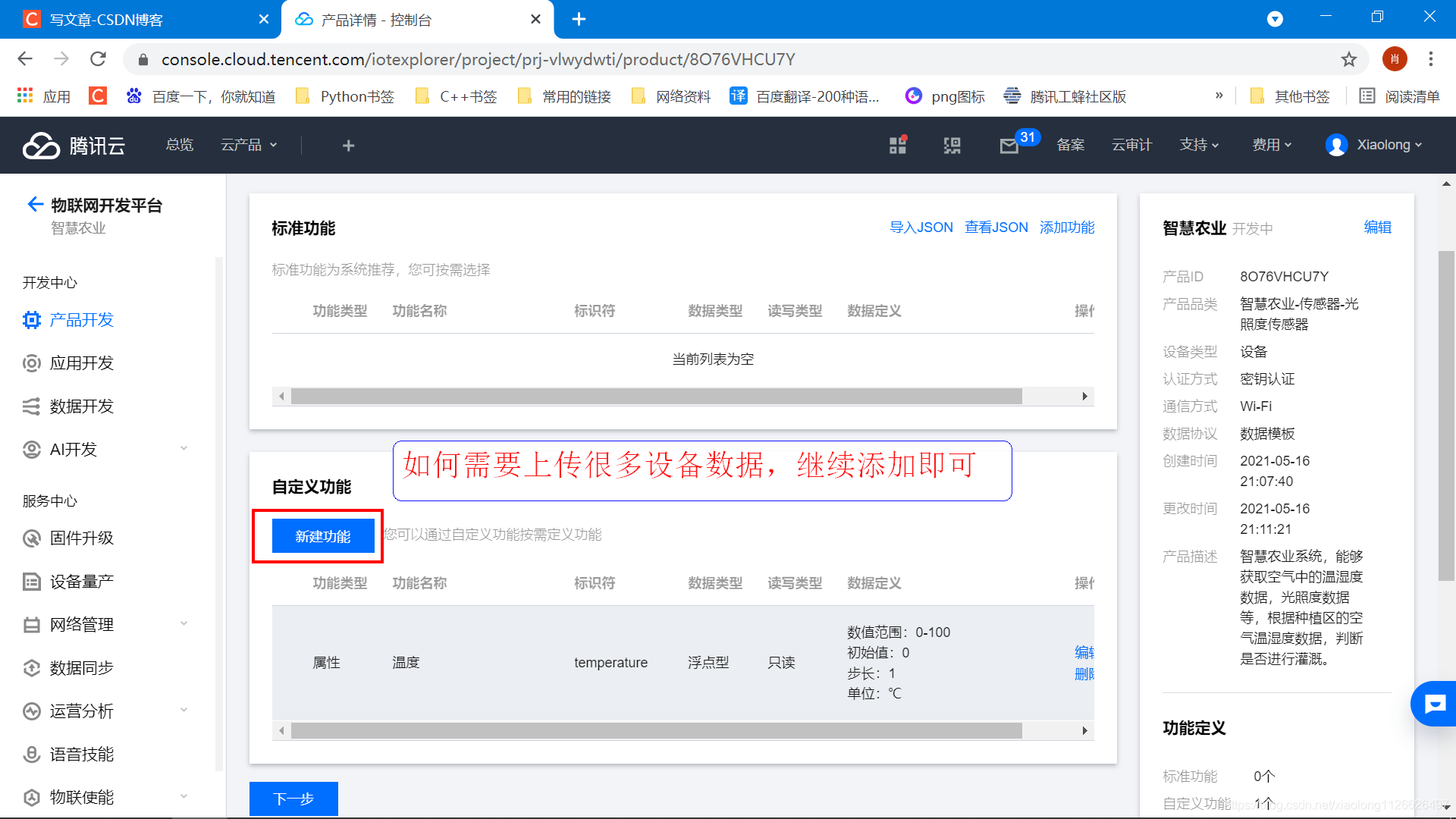
Task: Click the tools grid icon in top bar
Action: [x=898, y=145]
